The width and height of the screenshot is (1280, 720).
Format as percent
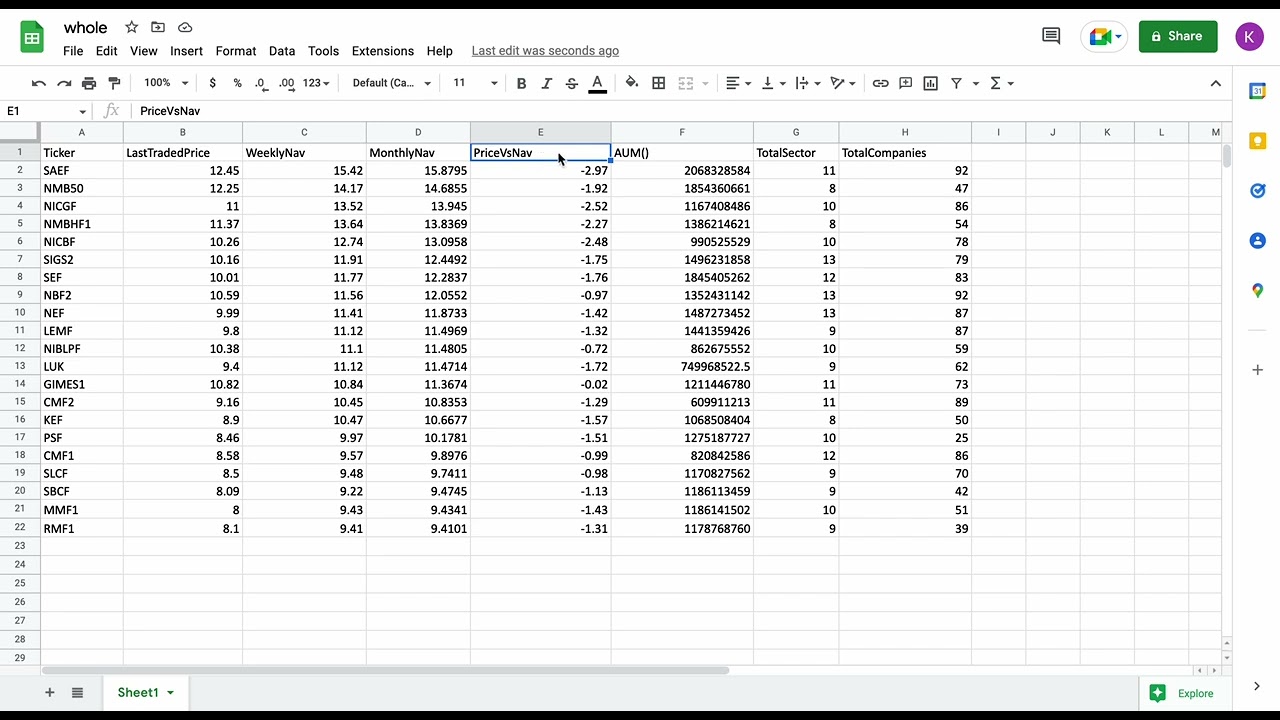point(237,83)
